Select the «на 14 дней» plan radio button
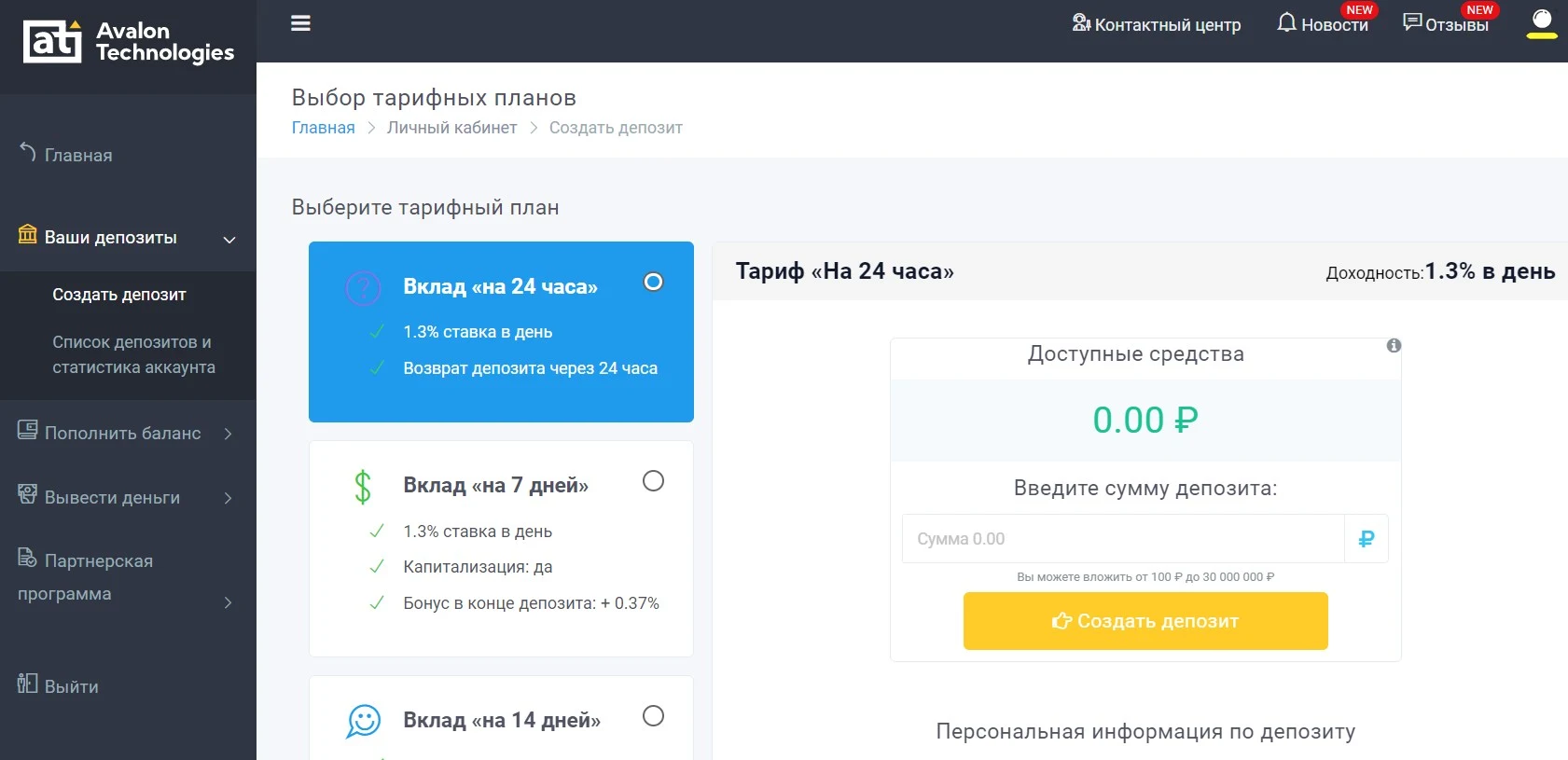1568x760 pixels. coord(653,716)
